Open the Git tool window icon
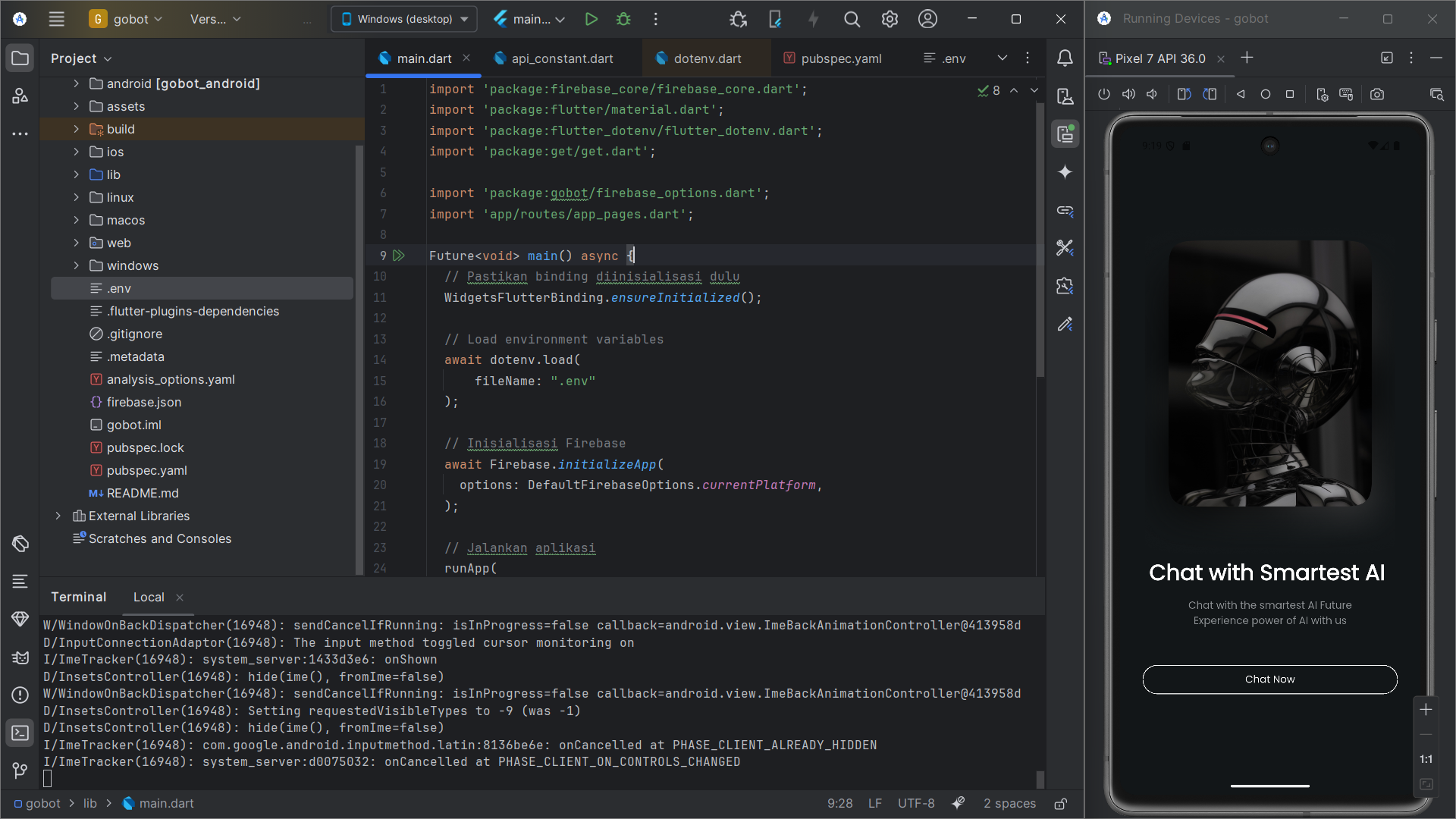Viewport: 1456px width, 819px height. click(20, 770)
